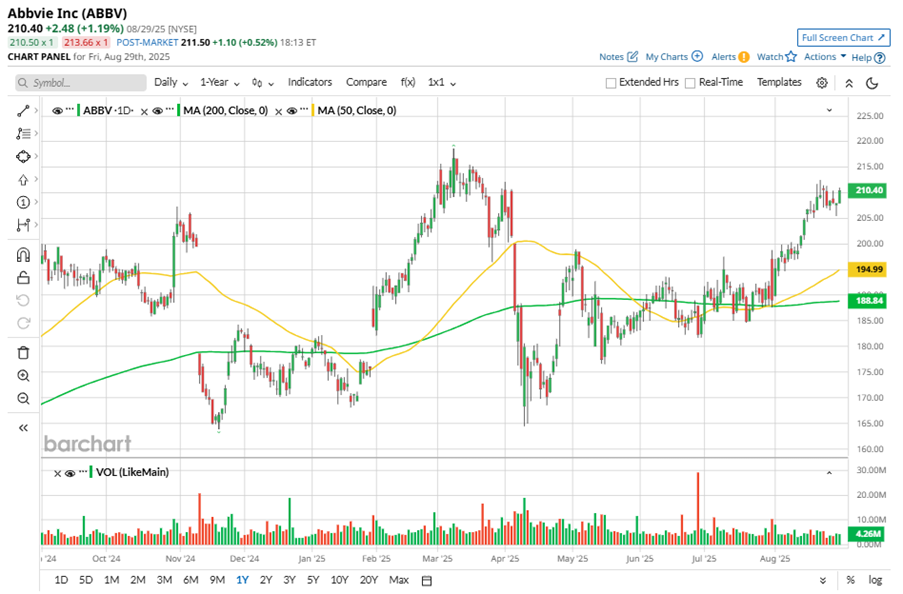
Task: Select the arrow marker tool
Action: pyautogui.click(x=23, y=180)
